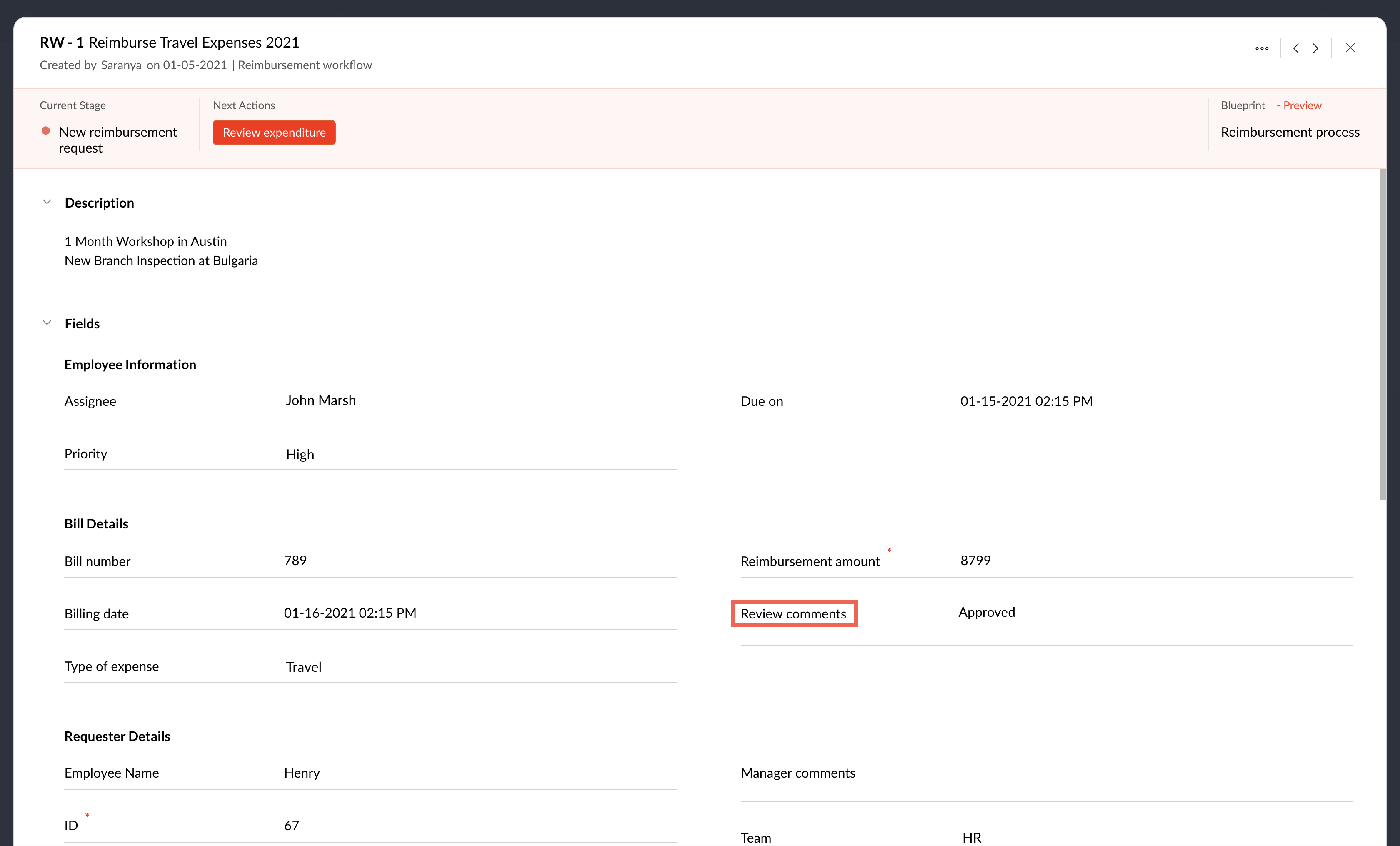Click the red current stage indicator dot
The height and width of the screenshot is (846, 1400).
(x=46, y=131)
